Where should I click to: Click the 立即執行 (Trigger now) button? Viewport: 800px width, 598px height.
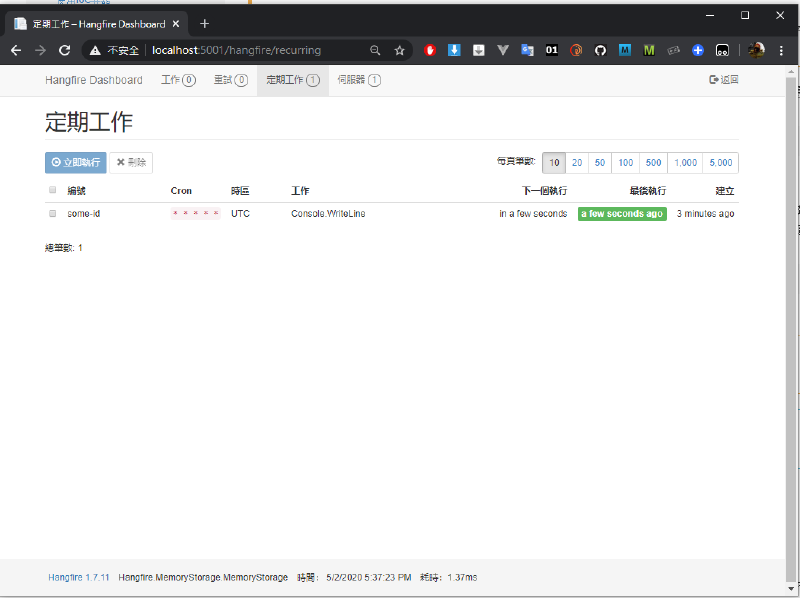76,162
